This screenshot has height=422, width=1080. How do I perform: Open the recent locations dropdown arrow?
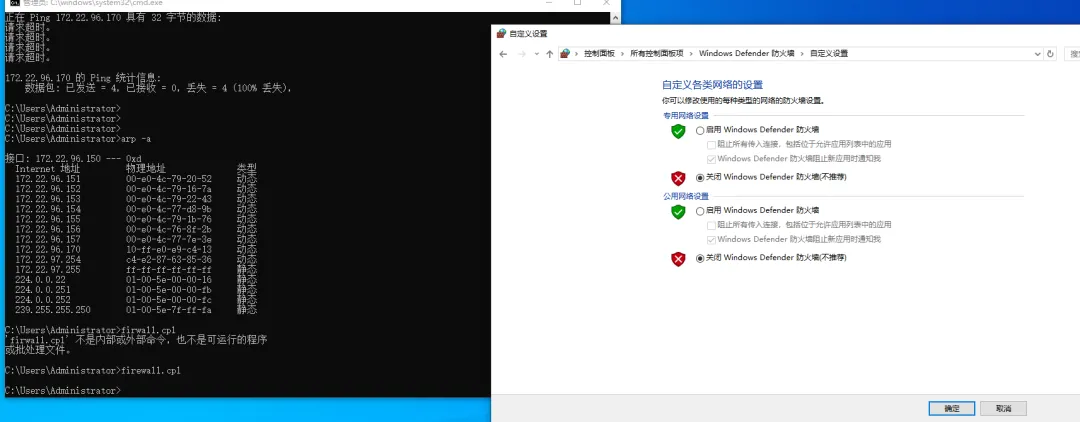[x=536, y=54]
